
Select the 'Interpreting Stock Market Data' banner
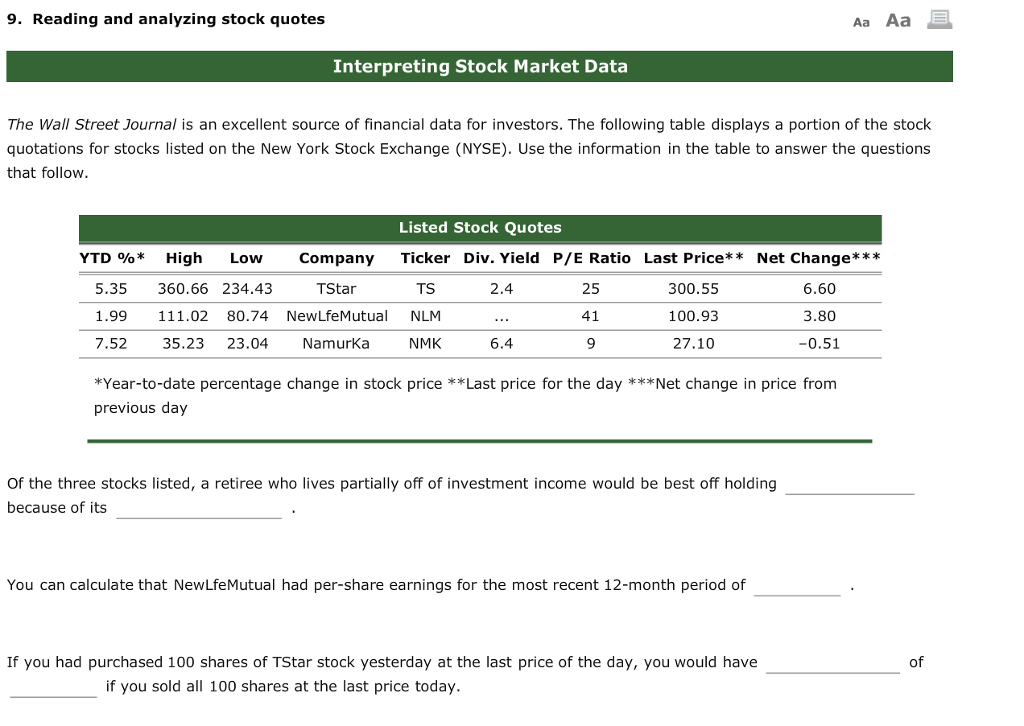pyautogui.click(x=480, y=66)
